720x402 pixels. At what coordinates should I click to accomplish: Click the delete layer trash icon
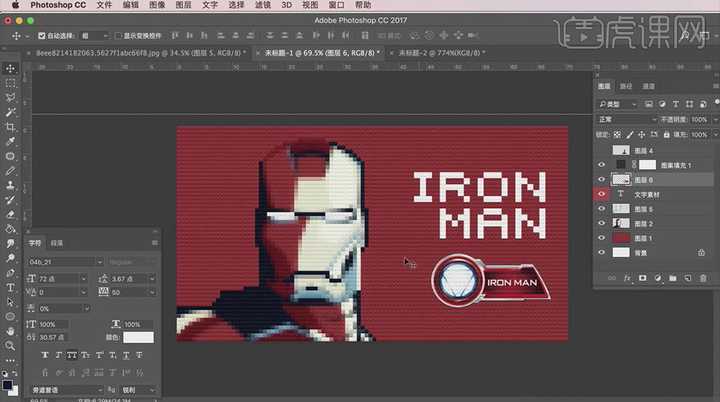click(703, 278)
